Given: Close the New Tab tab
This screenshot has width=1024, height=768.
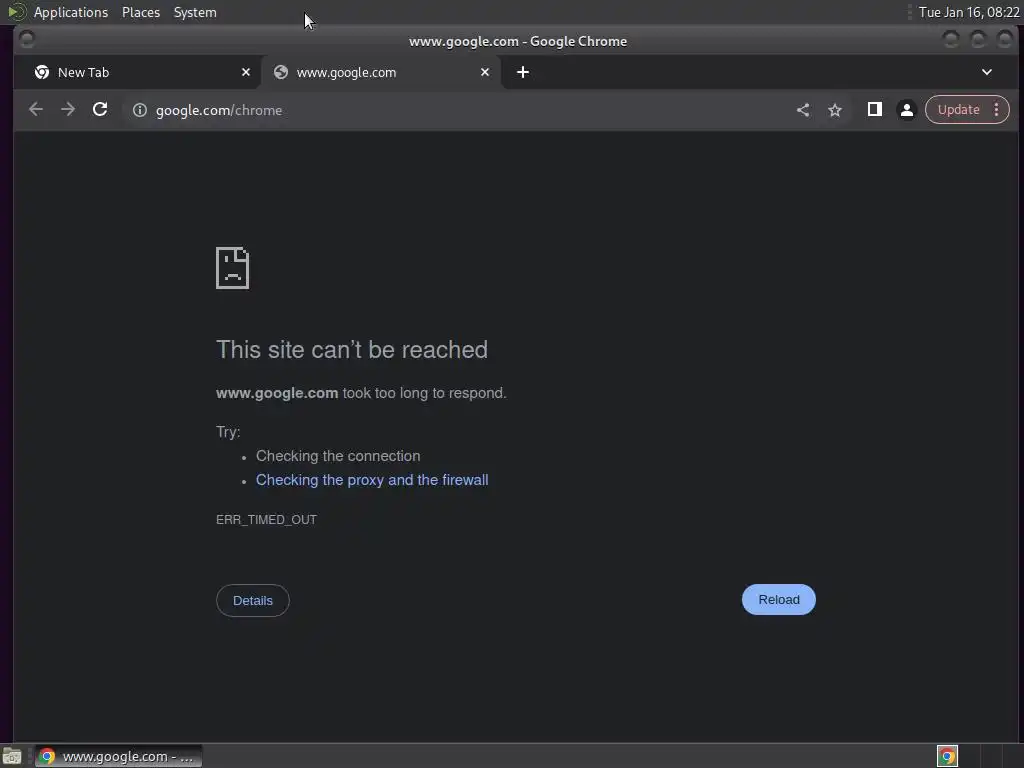Looking at the screenshot, I should pos(246,72).
